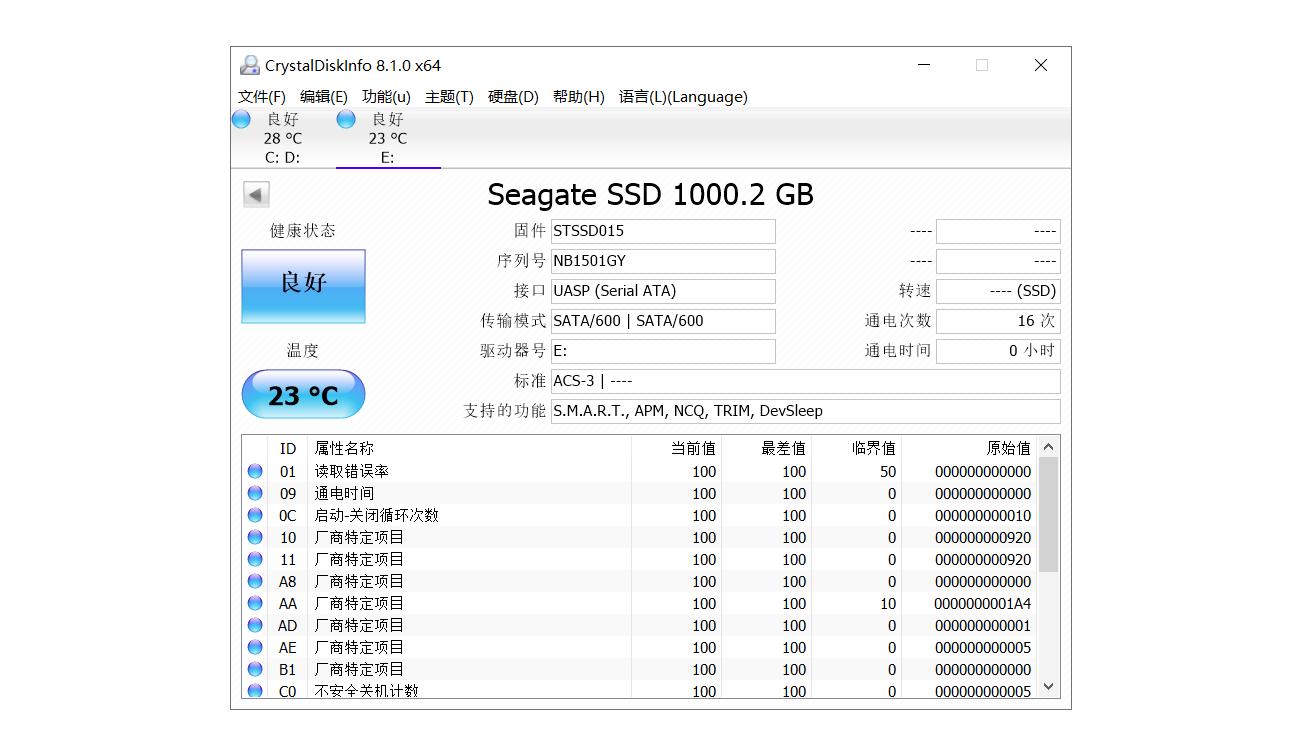Screen dimensions: 1300x746
Task: Click the CrystalDiskInfo icon in the title bar
Action: (x=248, y=64)
